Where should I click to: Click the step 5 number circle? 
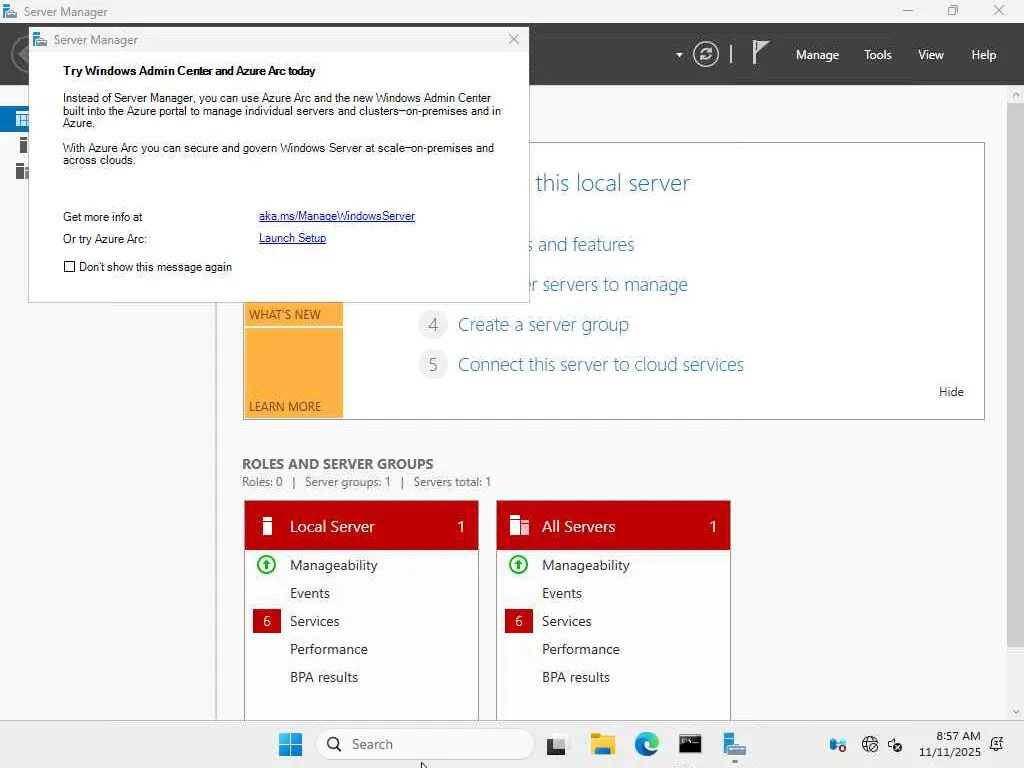pos(433,364)
